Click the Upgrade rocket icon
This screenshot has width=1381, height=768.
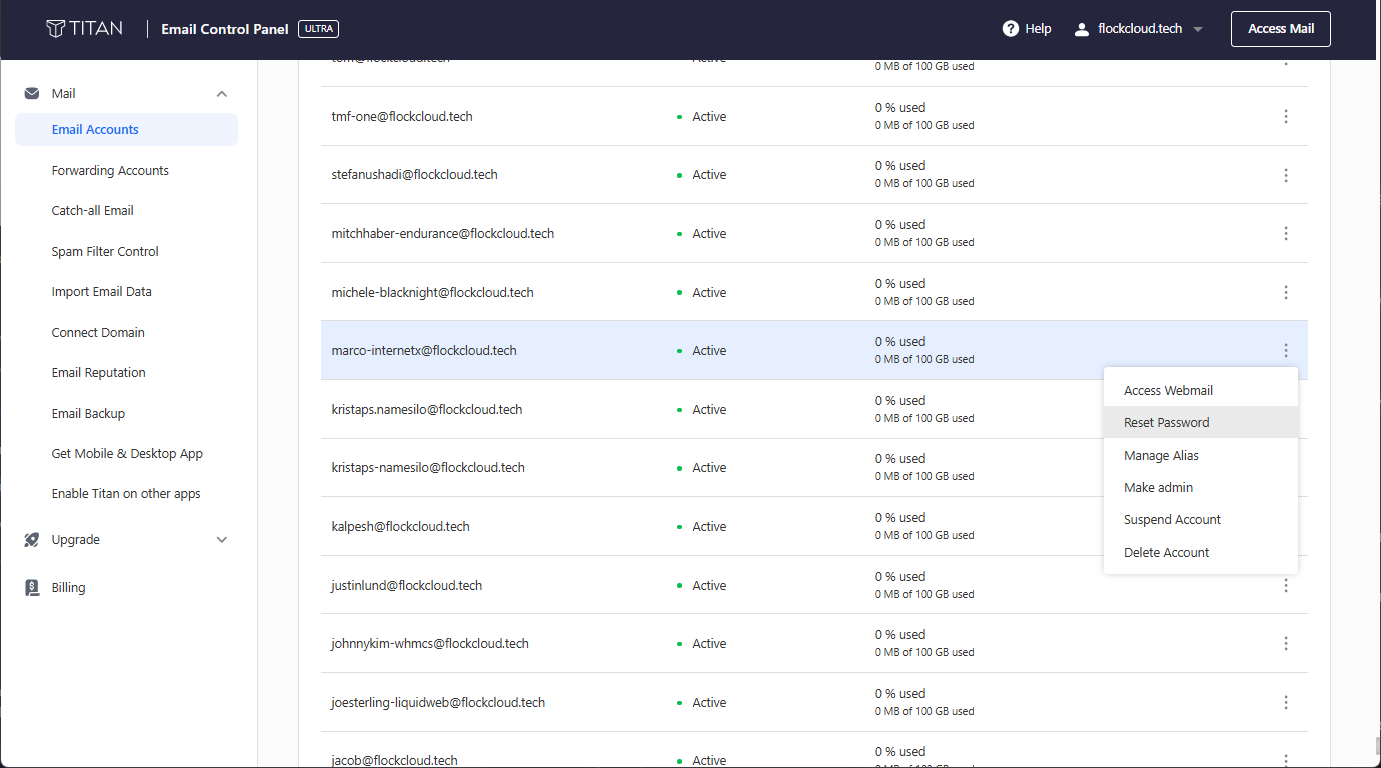click(x=32, y=540)
